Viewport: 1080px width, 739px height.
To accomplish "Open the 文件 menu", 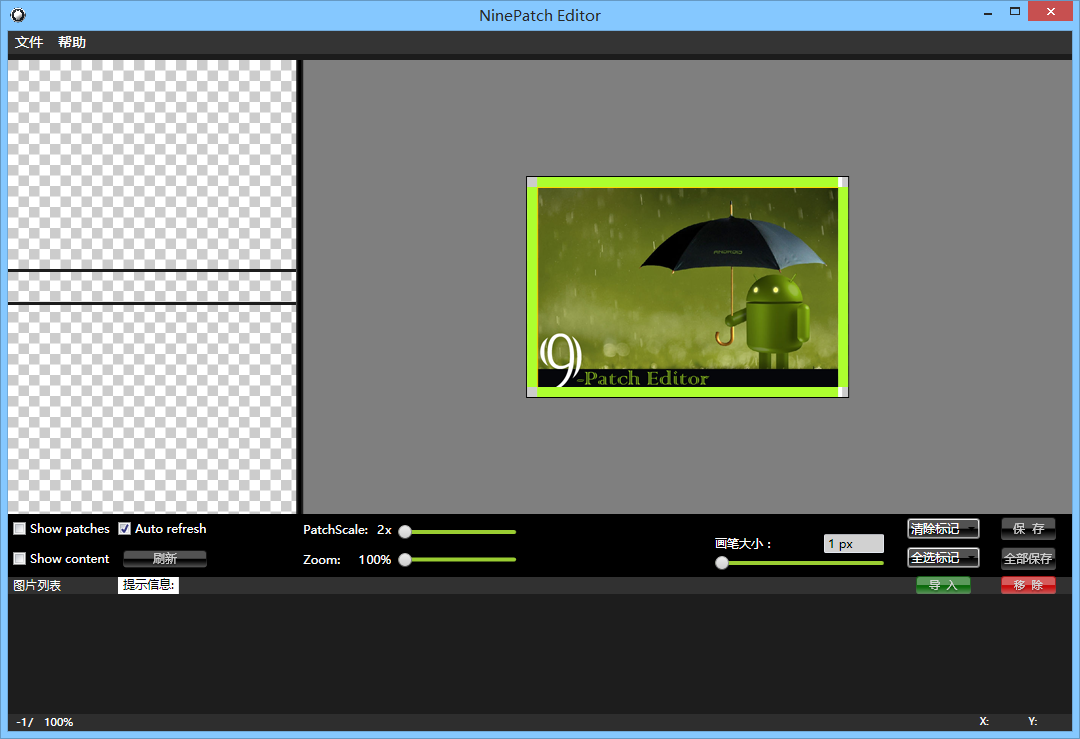I will click(x=29, y=42).
